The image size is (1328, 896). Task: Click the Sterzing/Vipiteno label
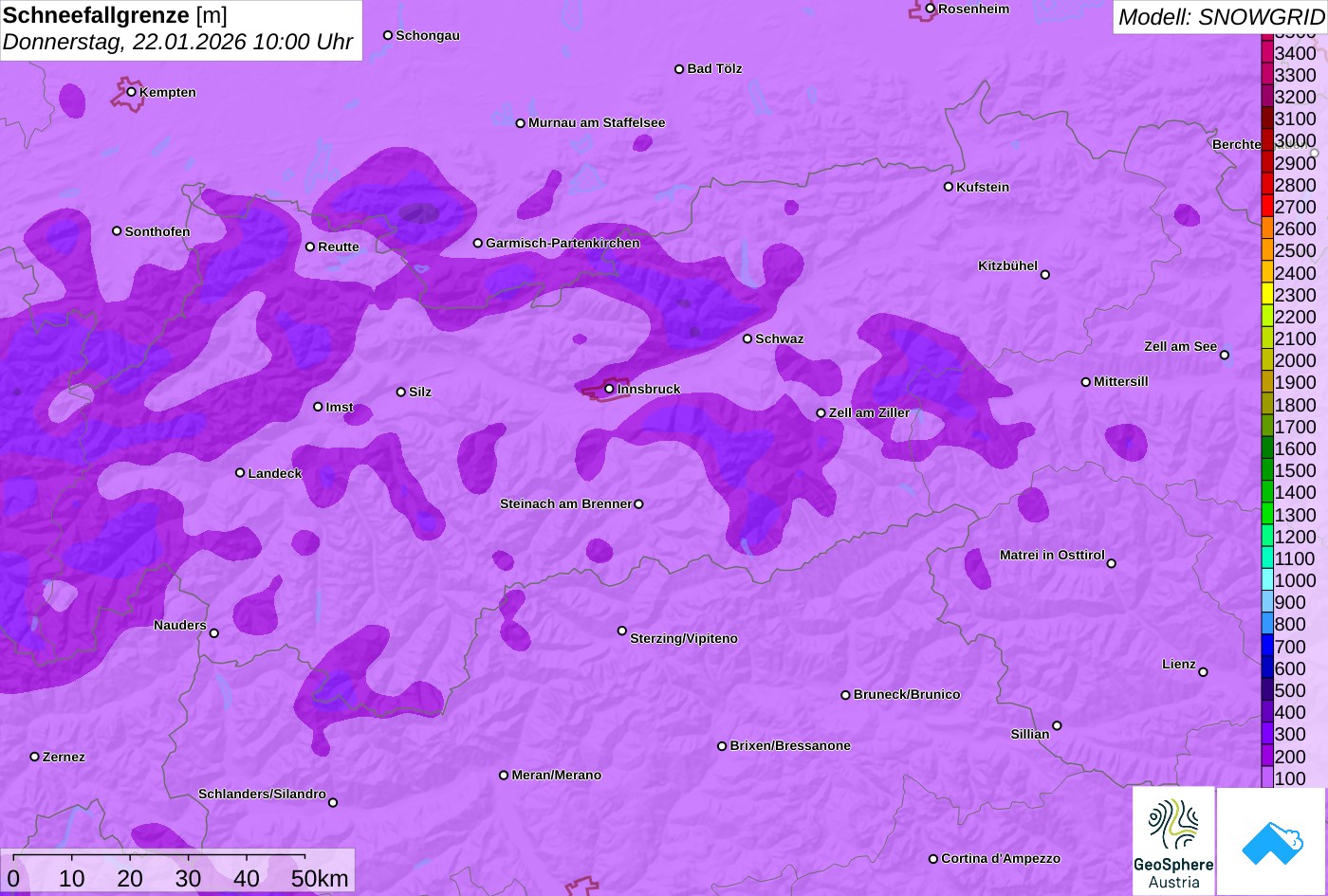click(684, 638)
